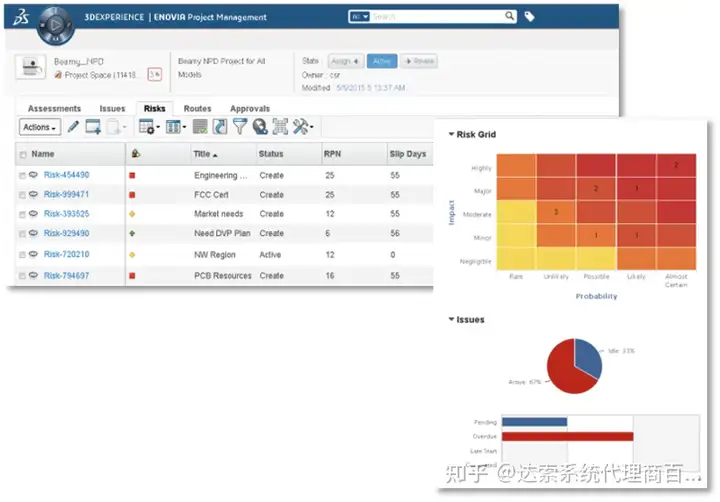Click the refresh arrow icon in toolbar
The image size is (720, 502).
click(219, 127)
